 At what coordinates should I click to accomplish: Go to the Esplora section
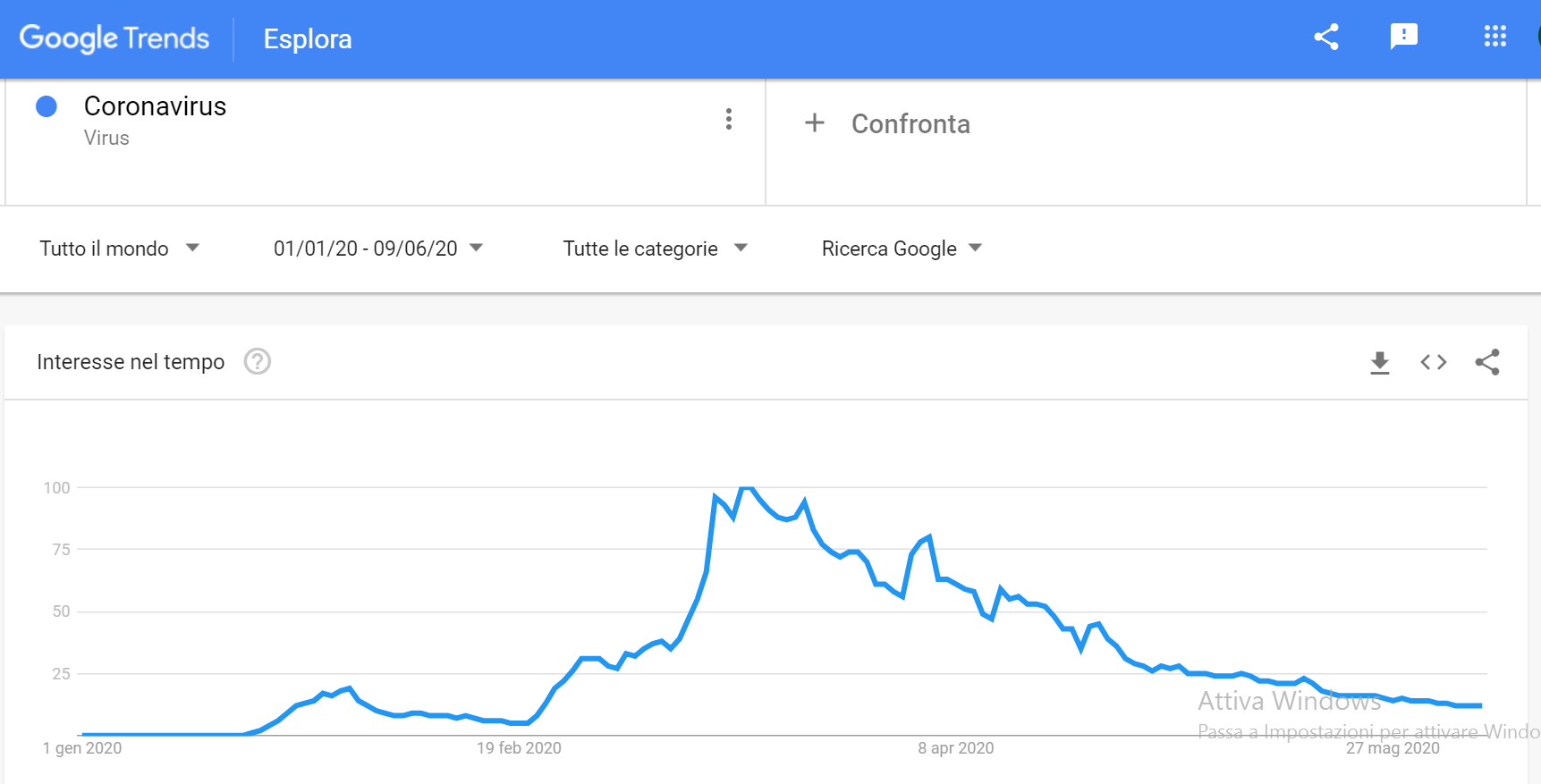(x=308, y=39)
